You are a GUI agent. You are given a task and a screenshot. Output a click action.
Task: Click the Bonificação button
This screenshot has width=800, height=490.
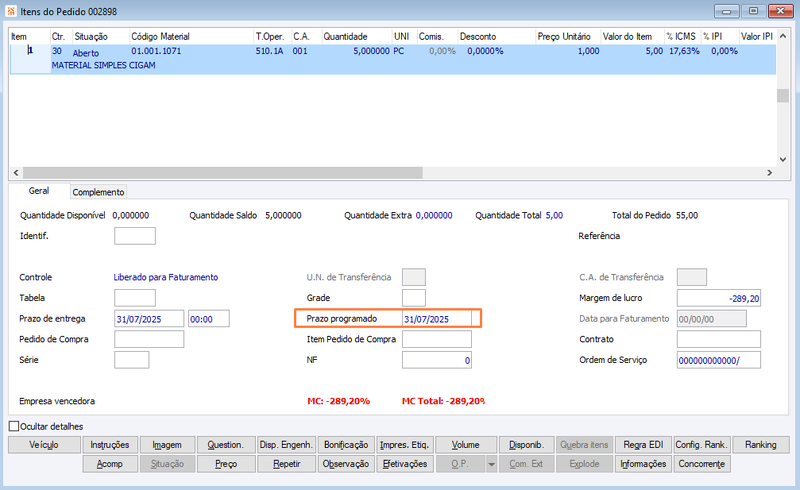pyautogui.click(x=346, y=445)
